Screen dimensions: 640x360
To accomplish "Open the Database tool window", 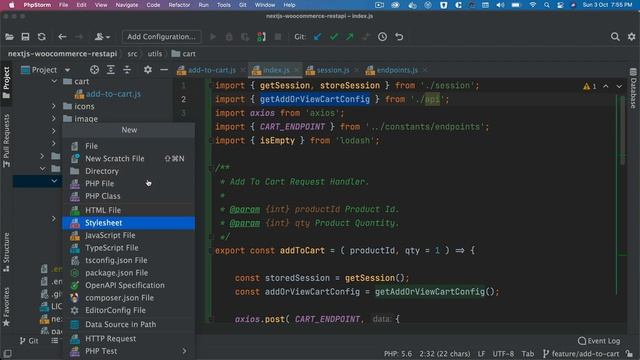I will click(633, 88).
